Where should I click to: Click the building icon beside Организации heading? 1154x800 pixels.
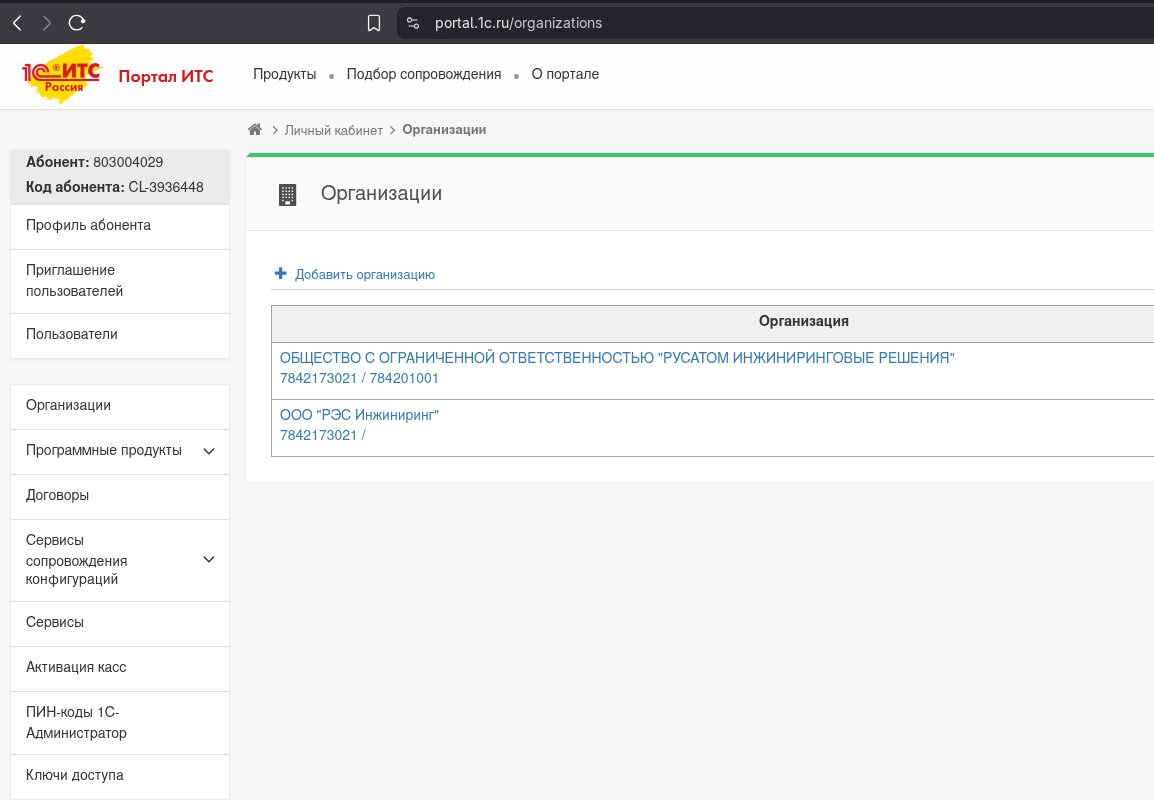pyautogui.click(x=287, y=195)
